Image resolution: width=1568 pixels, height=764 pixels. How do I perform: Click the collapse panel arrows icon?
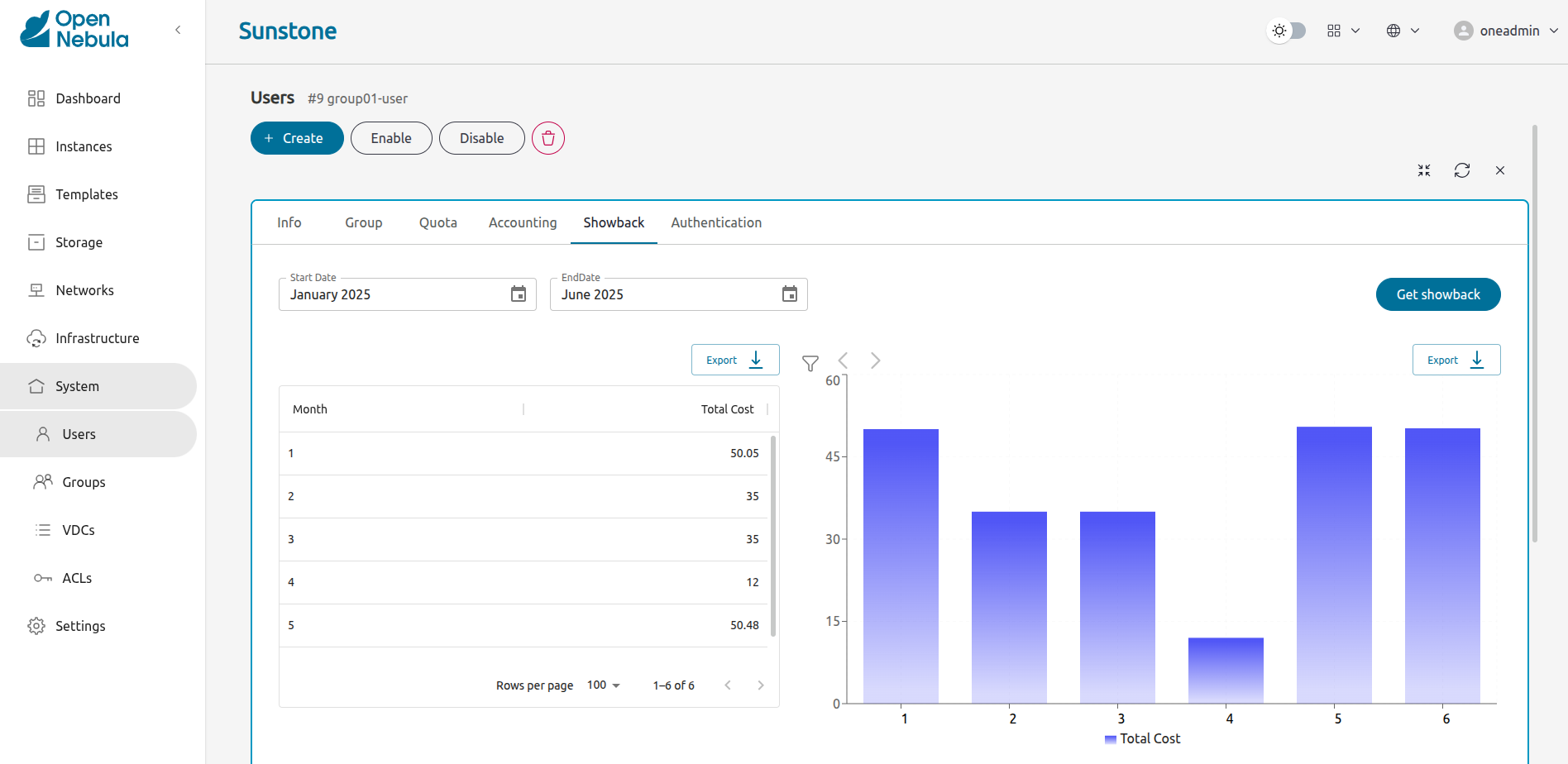[1423, 170]
